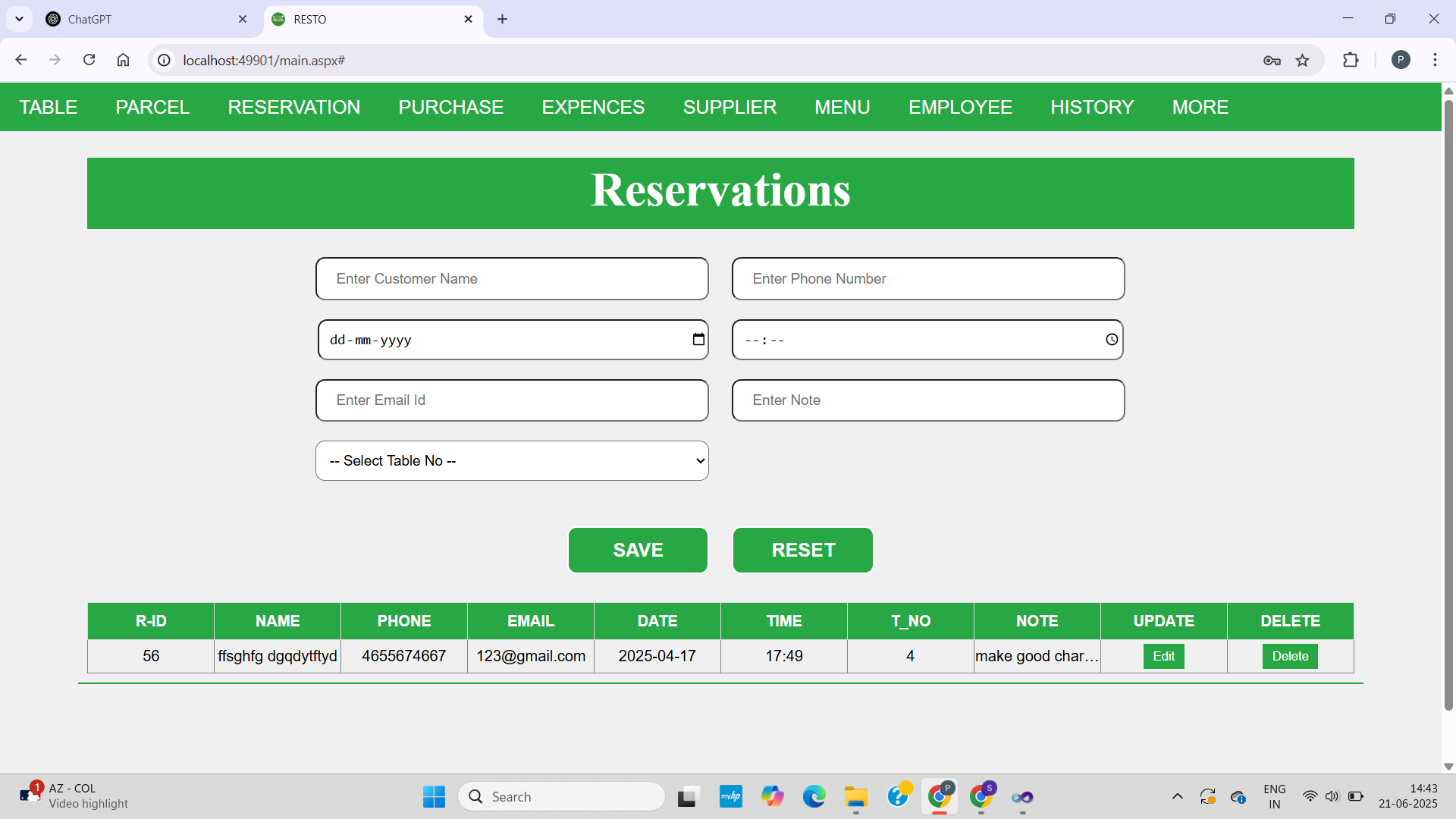Screen dimensions: 1456x819
Task: Click the EMAIL column header
Action: tap(531, 621)
